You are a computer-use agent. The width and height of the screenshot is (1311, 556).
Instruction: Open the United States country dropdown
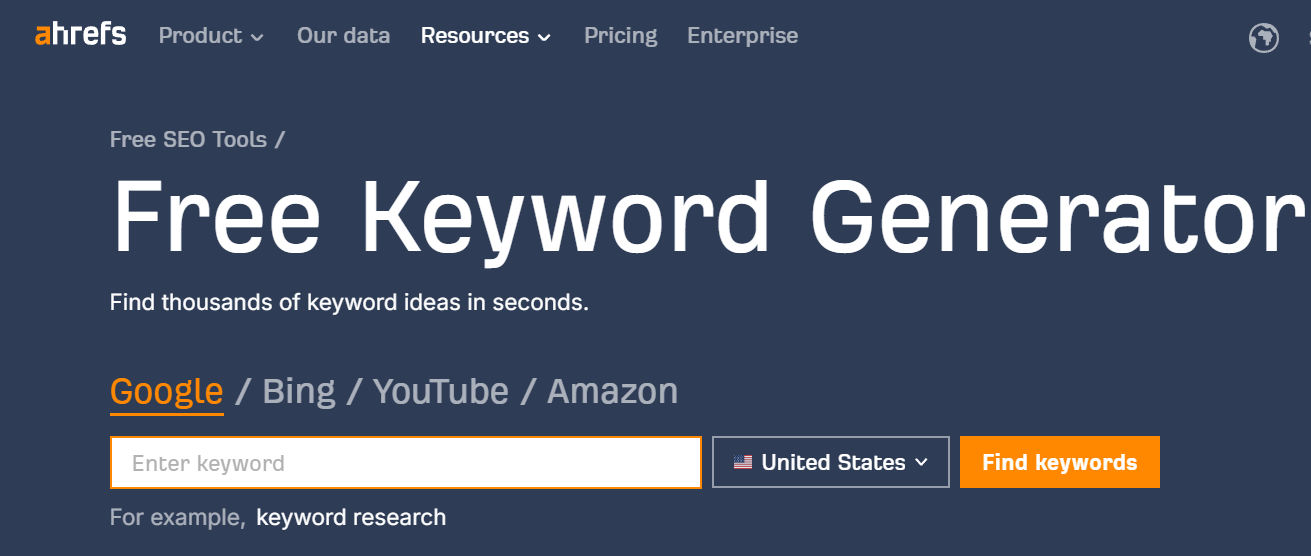tap(830, 462)
